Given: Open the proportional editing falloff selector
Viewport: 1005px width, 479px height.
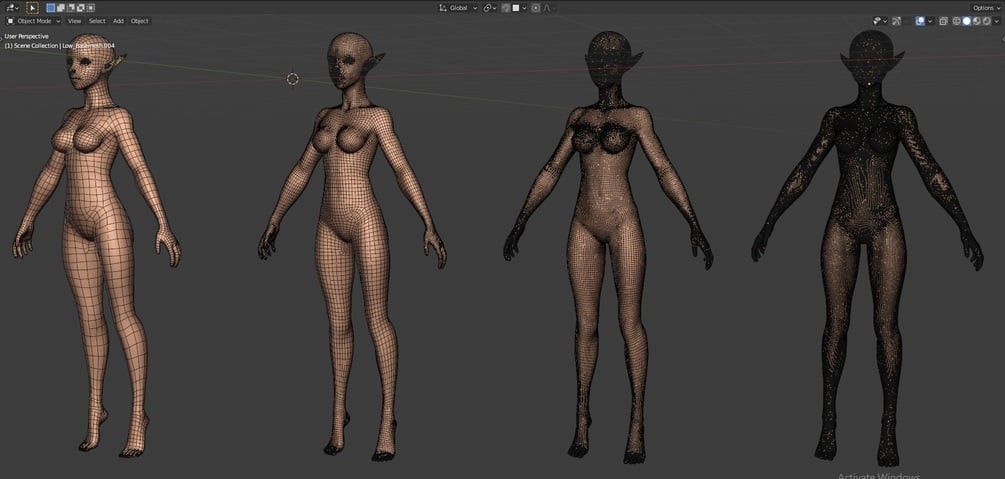Looking at the screenshot, I should coord(548,8).
